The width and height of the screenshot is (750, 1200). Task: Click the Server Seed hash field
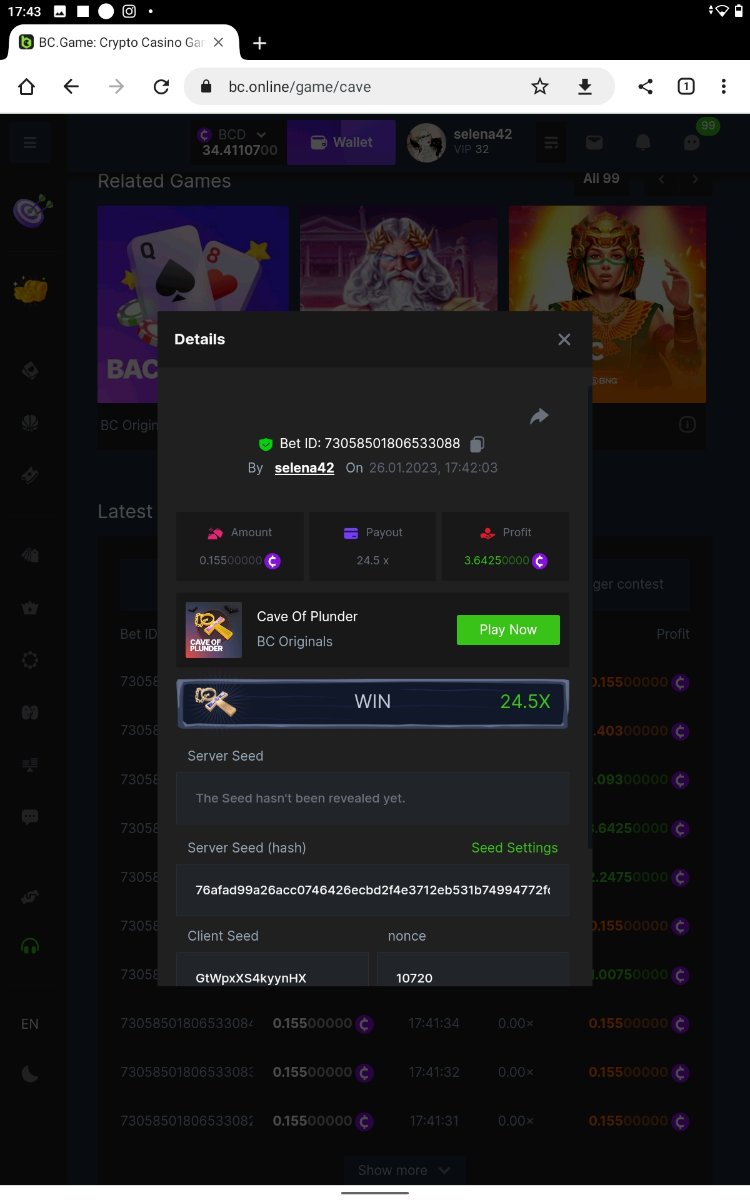coord(373,890)
